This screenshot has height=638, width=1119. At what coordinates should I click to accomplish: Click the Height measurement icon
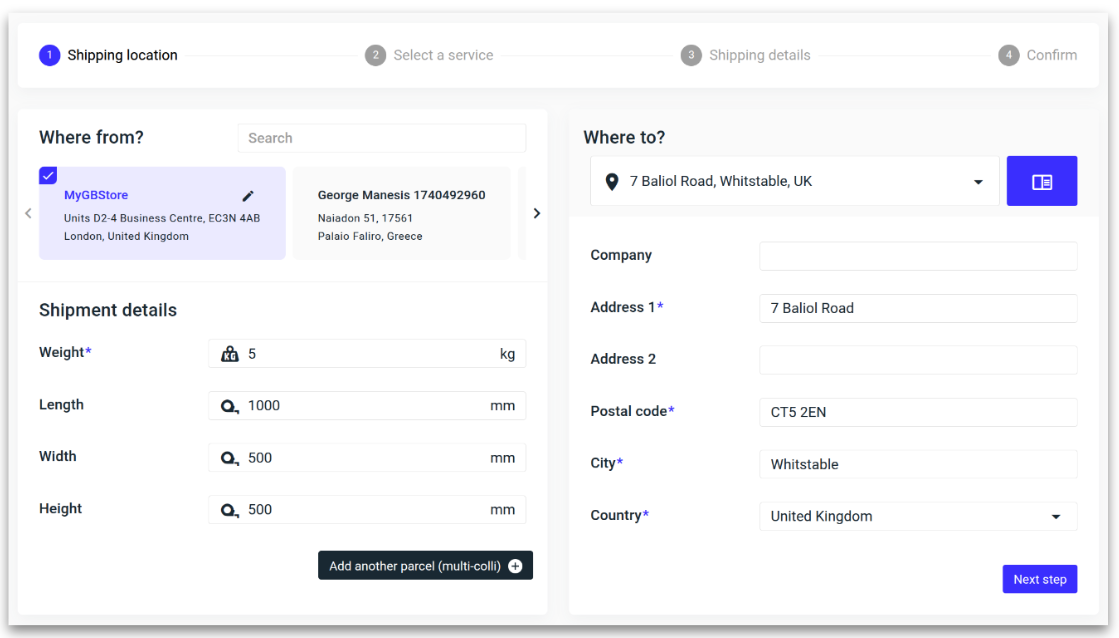[x=230, y=510]
